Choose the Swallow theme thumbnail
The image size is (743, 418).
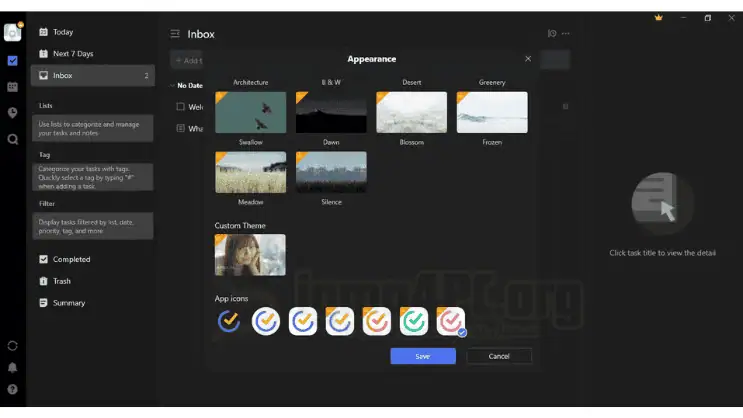(x=251, y=112)
